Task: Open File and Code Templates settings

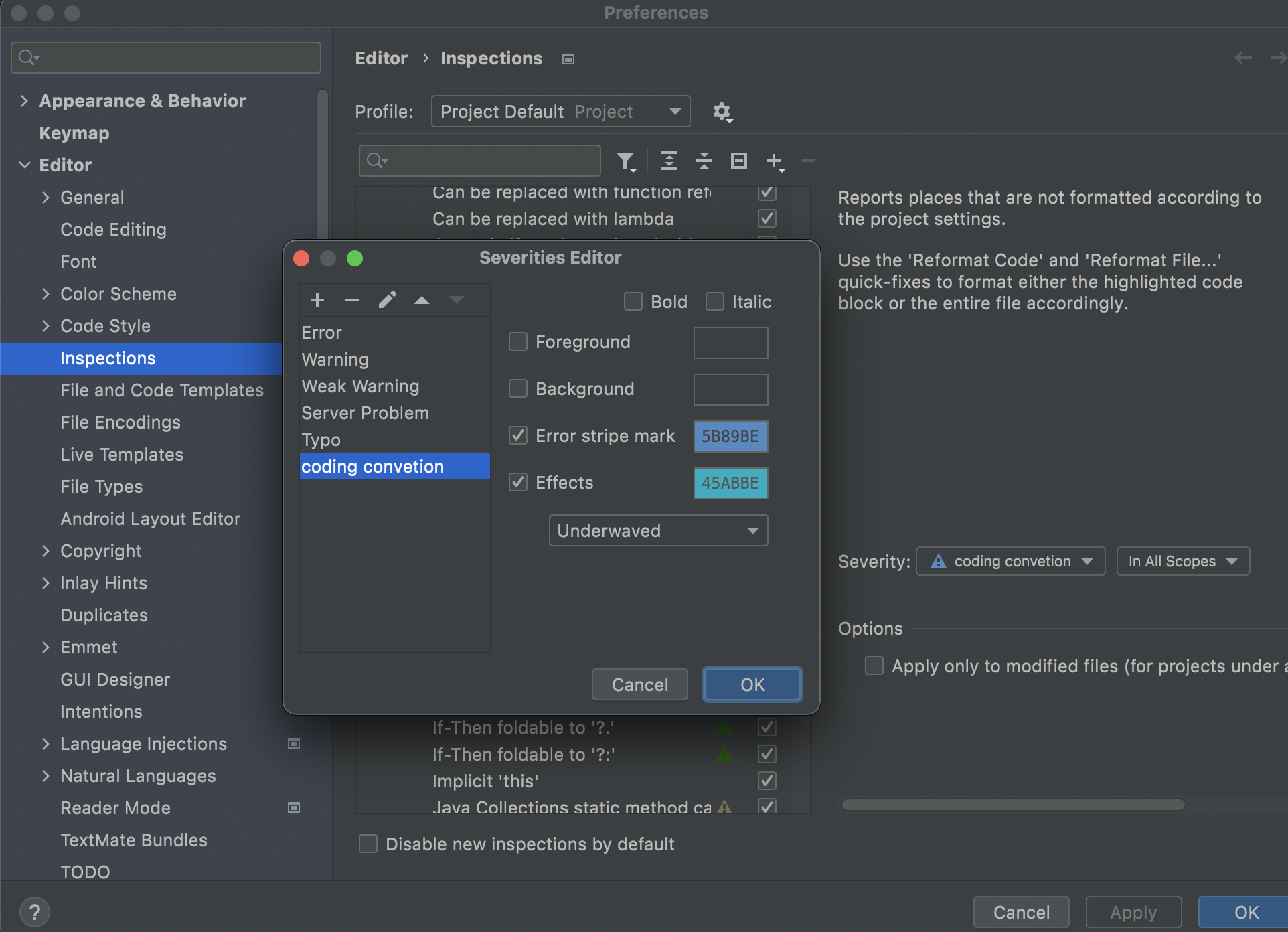Action: 162,390
